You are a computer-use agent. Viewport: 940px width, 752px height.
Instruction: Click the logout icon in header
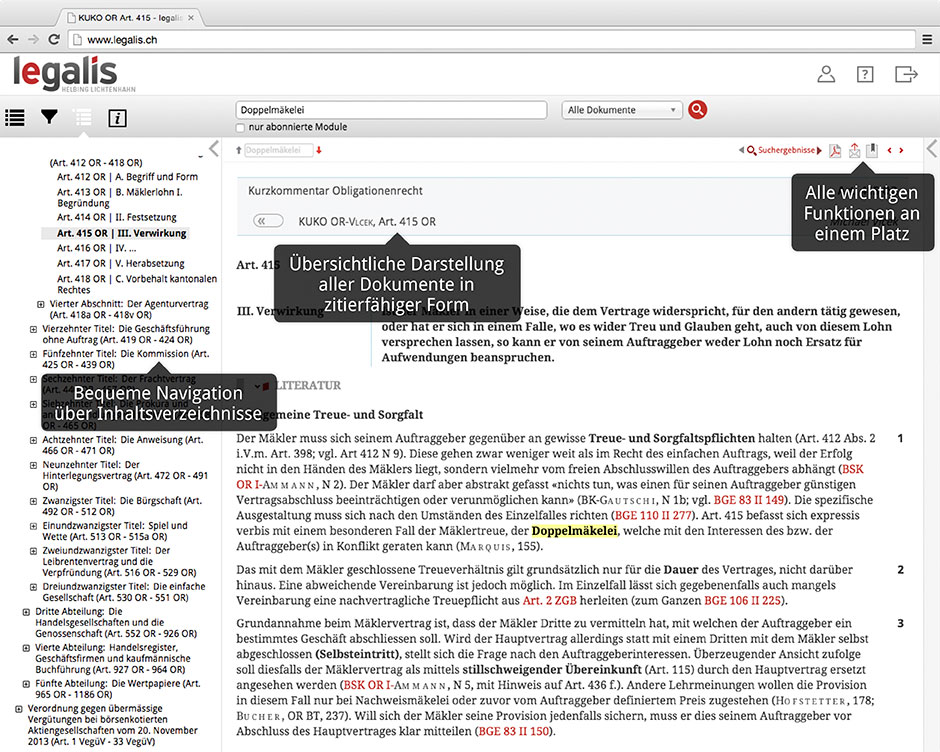point(905,74)
